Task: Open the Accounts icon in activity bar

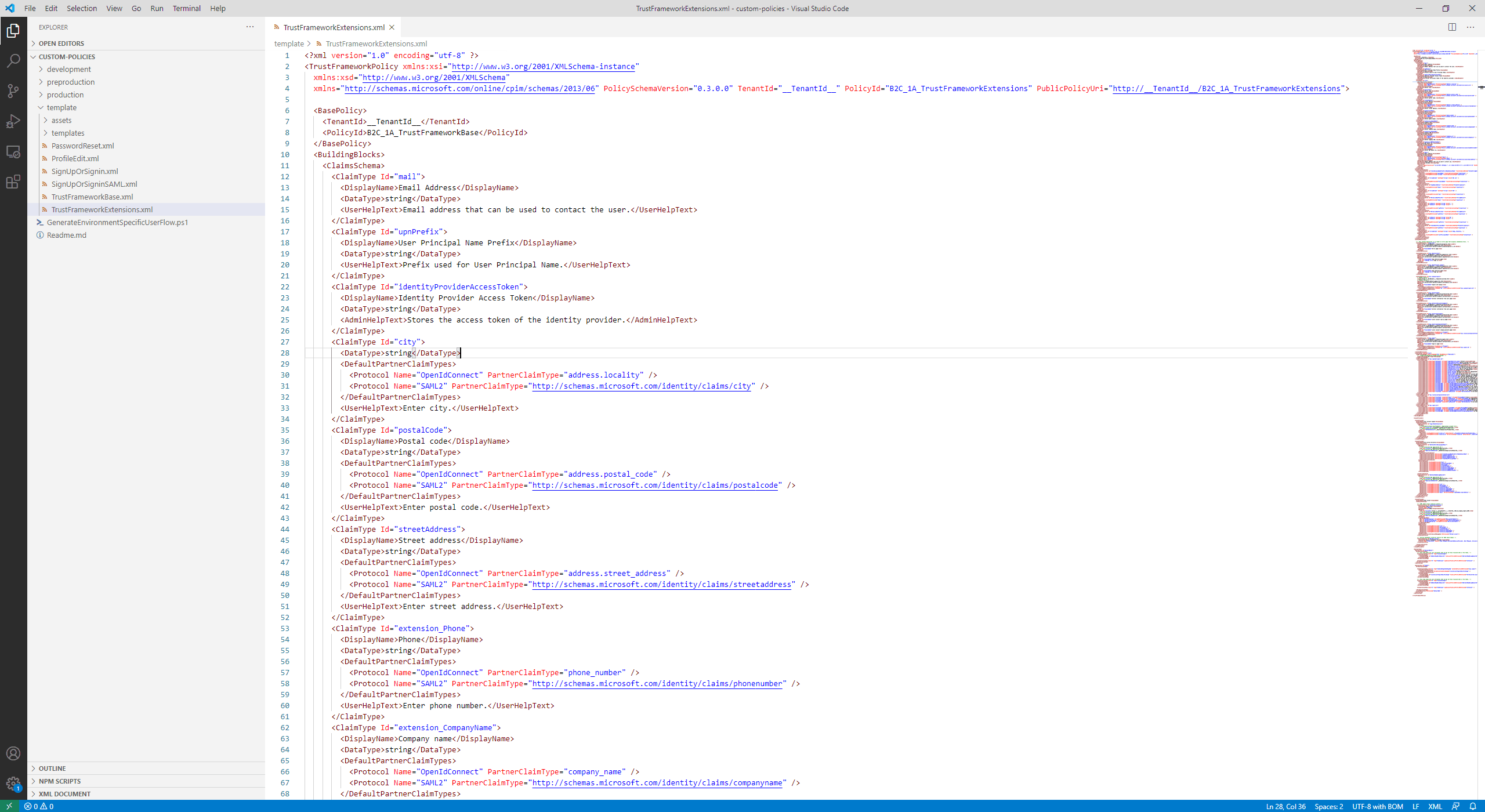Action: pos(13,752)
